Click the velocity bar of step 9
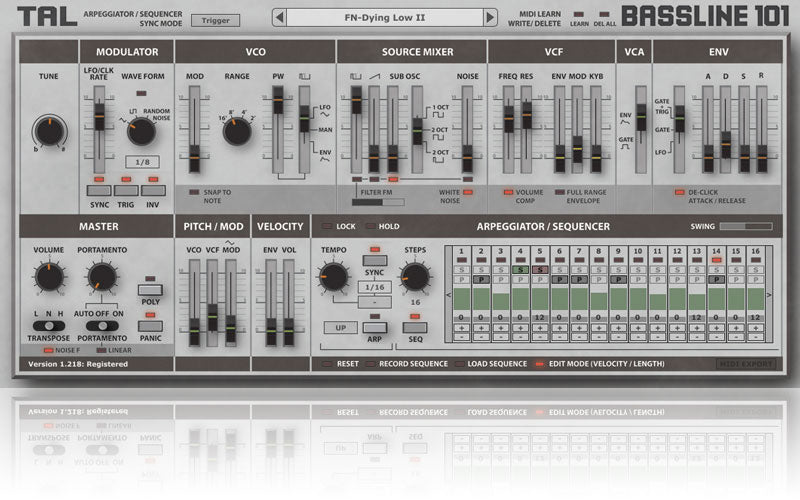The width and height of the screenshot is (800, 500). pyautogui.click(x=618, y=299)
